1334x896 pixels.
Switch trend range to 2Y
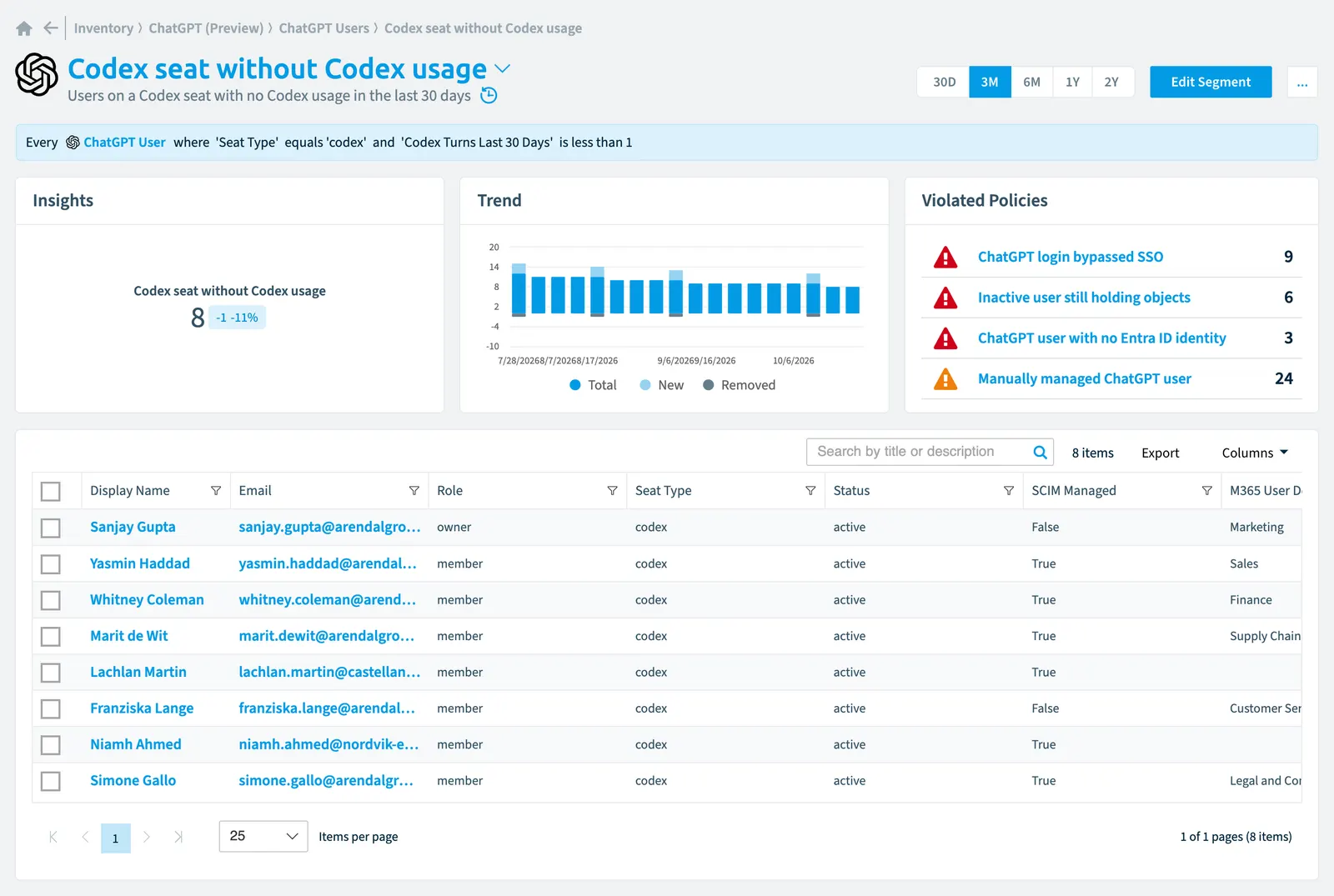coord(1111,83)
